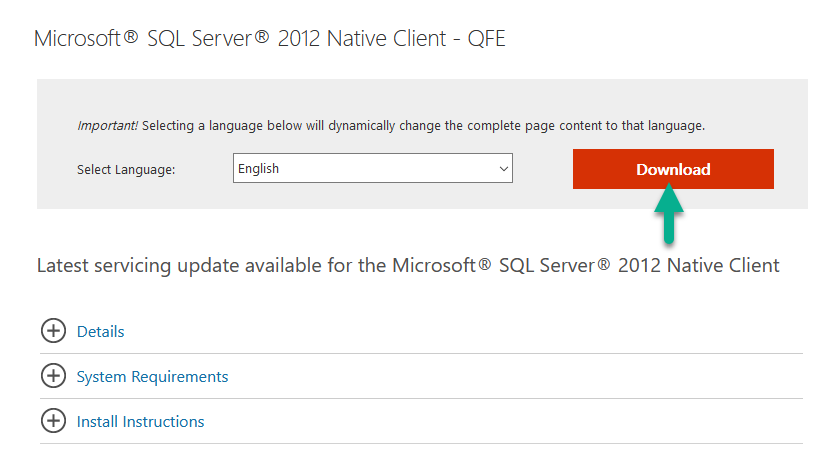Image resolution: width=837 pixels, height=466 pixels.
Task: Click the red Download button
Action: tap(673, 169)
